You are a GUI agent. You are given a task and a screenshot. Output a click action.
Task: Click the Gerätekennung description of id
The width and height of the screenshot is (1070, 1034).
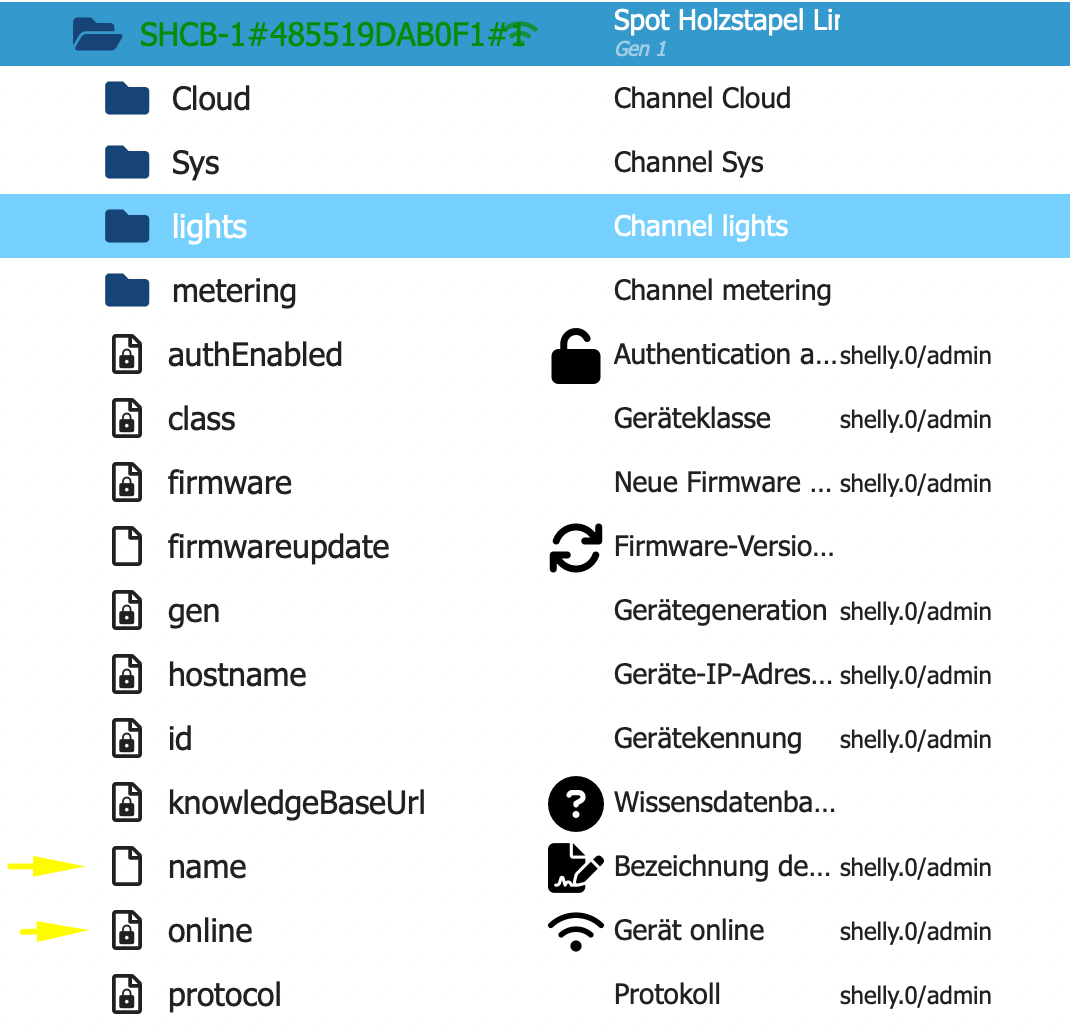(x=707, y=740)
